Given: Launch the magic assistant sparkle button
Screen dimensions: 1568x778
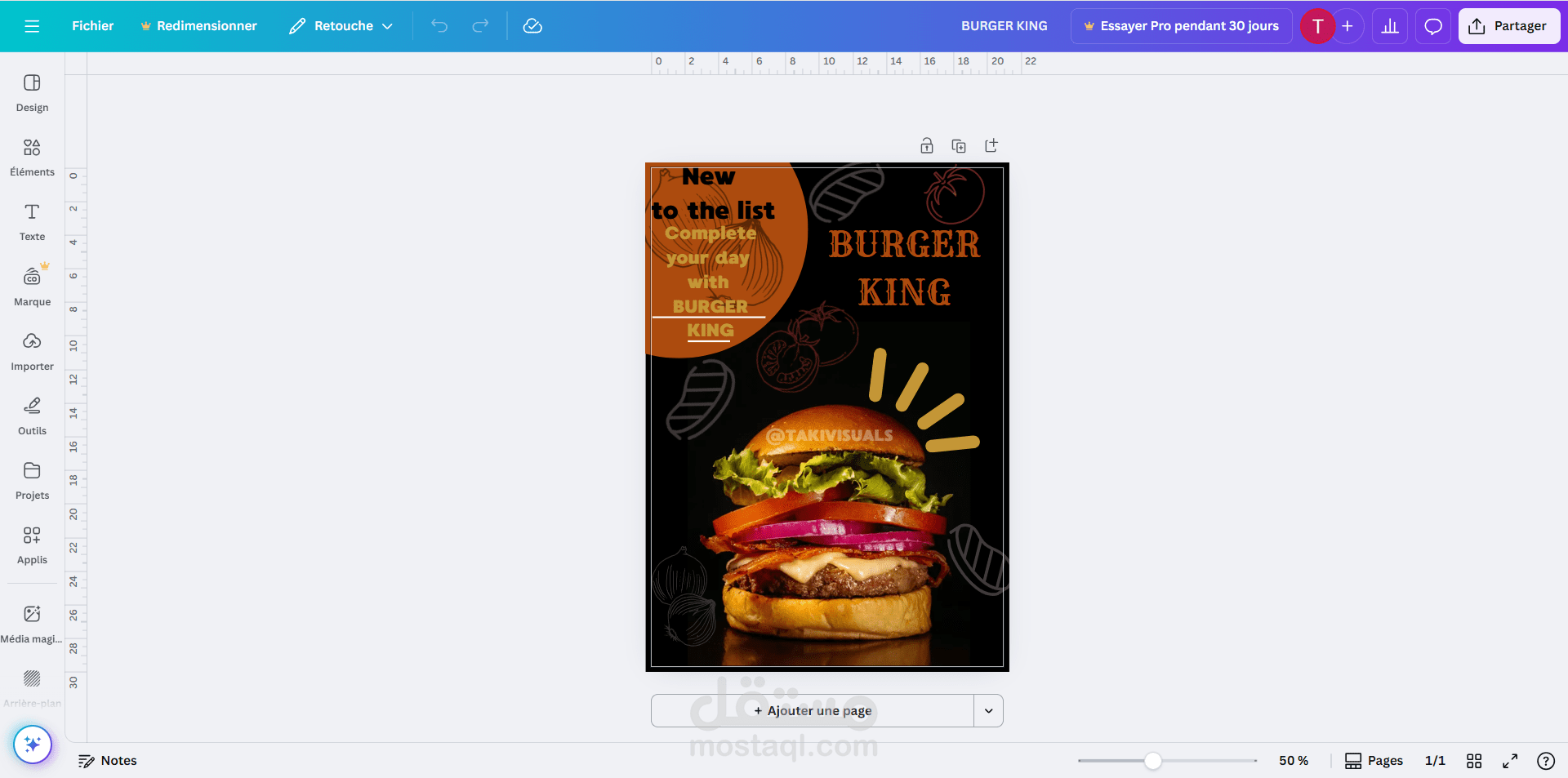Looking at the screenshot, I should click(x=33, y=744).
